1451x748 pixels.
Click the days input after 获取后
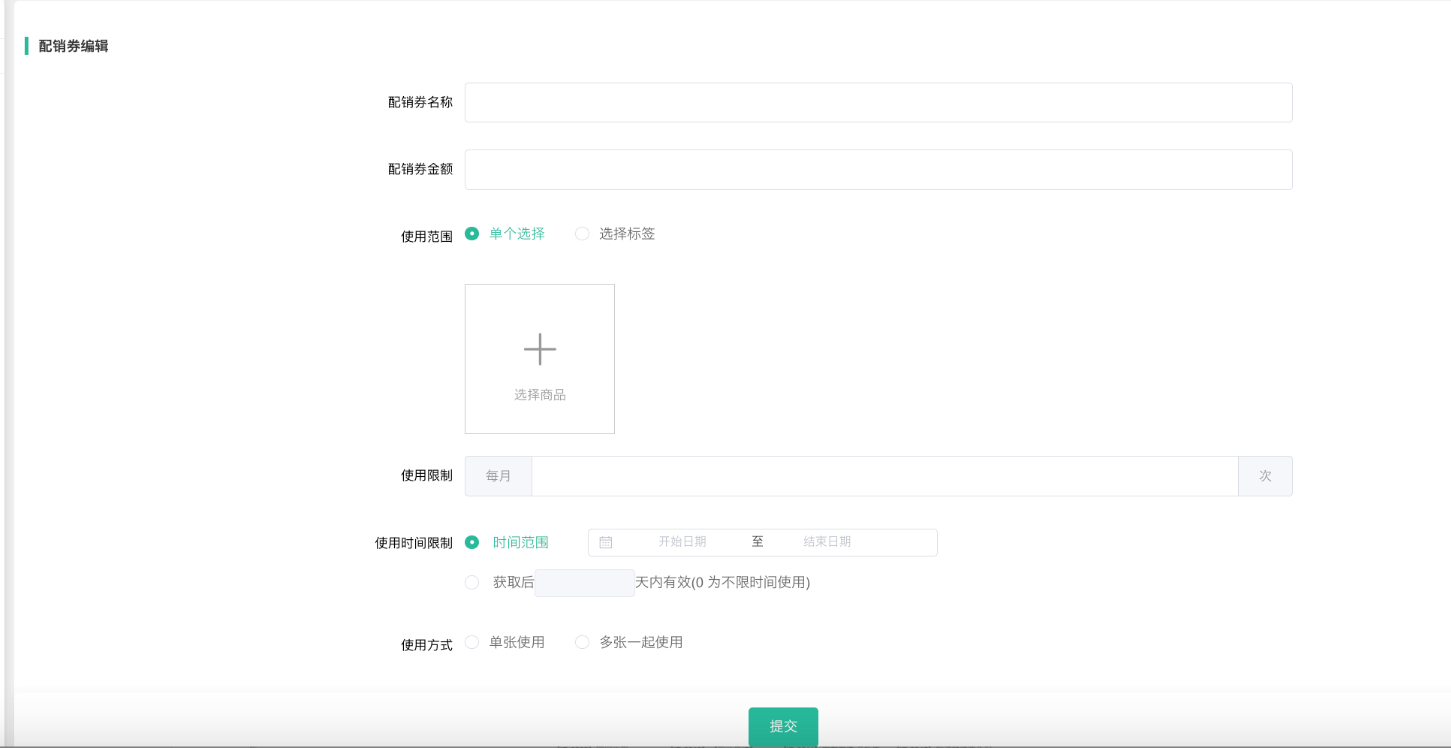[x=584, y=583]
